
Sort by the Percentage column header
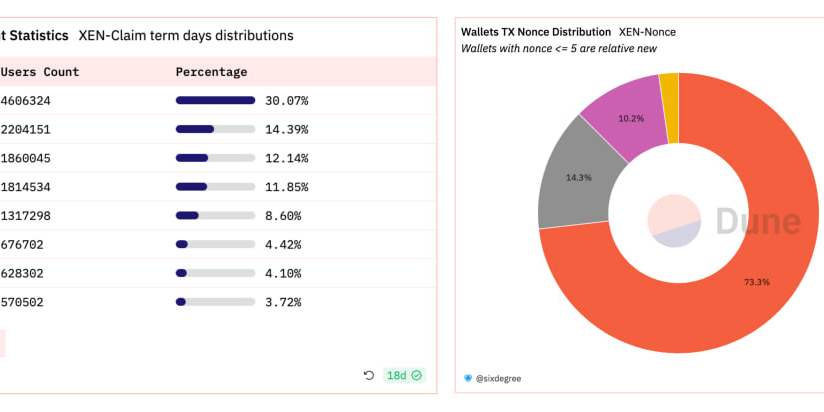point(211,72)
